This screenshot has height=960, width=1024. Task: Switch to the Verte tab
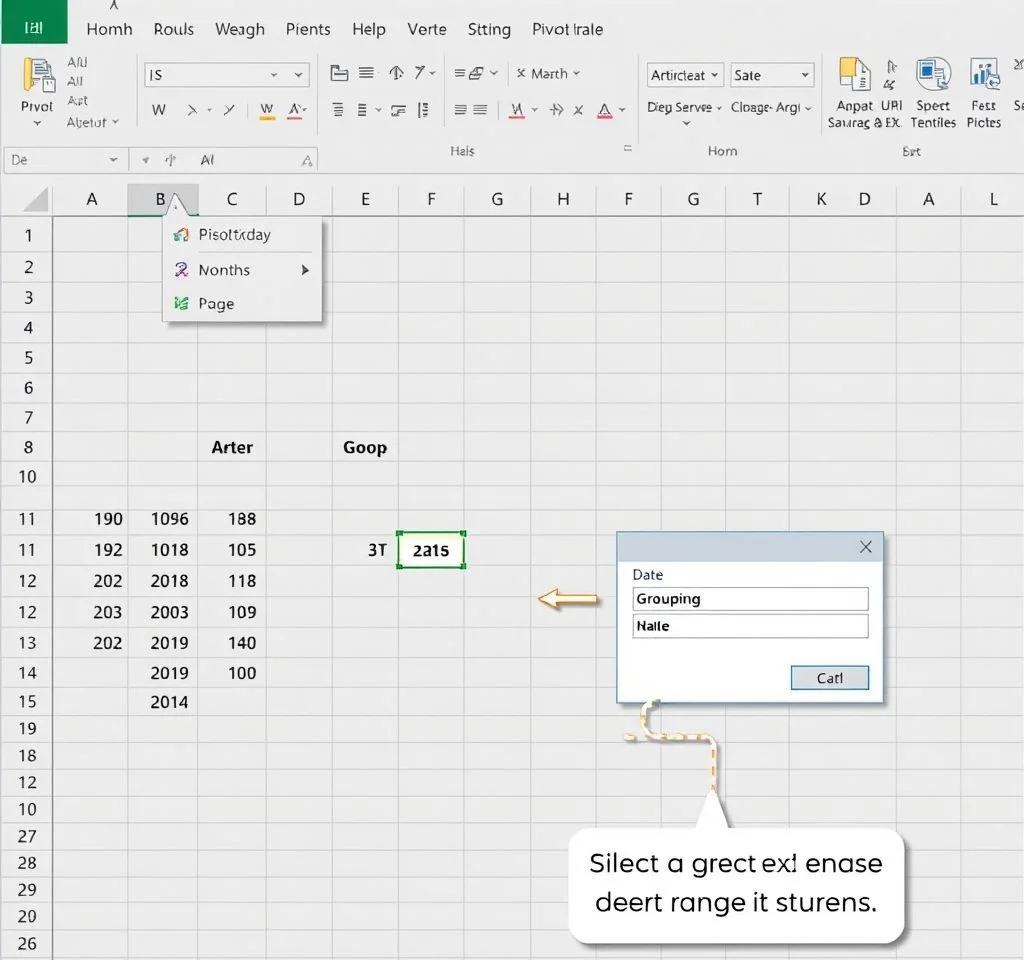(x=426, y=29)
